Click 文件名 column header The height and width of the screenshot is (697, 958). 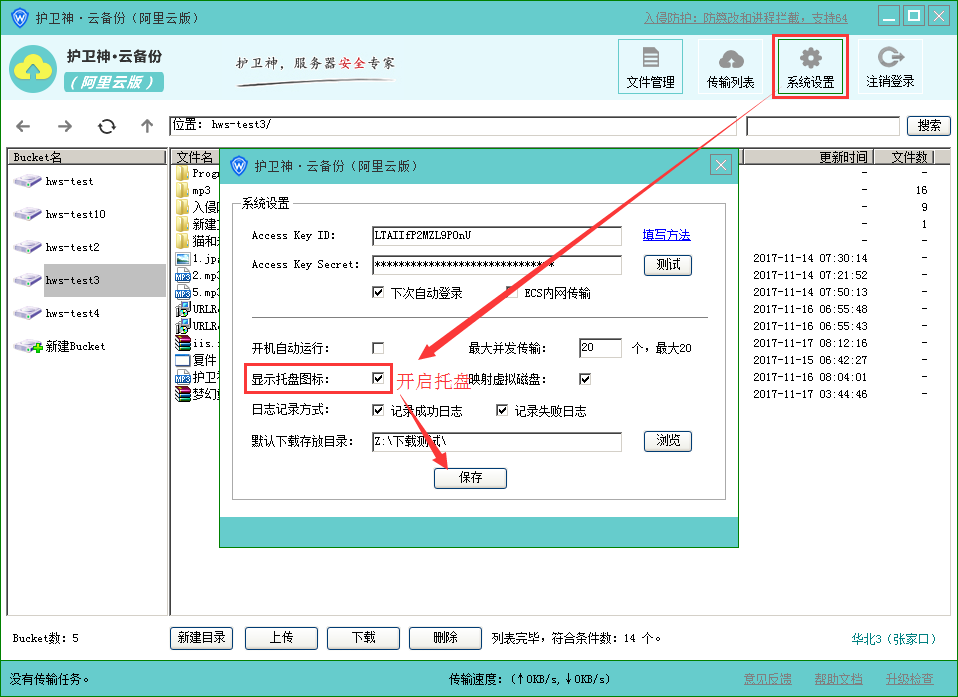click(x=195, y=157)
